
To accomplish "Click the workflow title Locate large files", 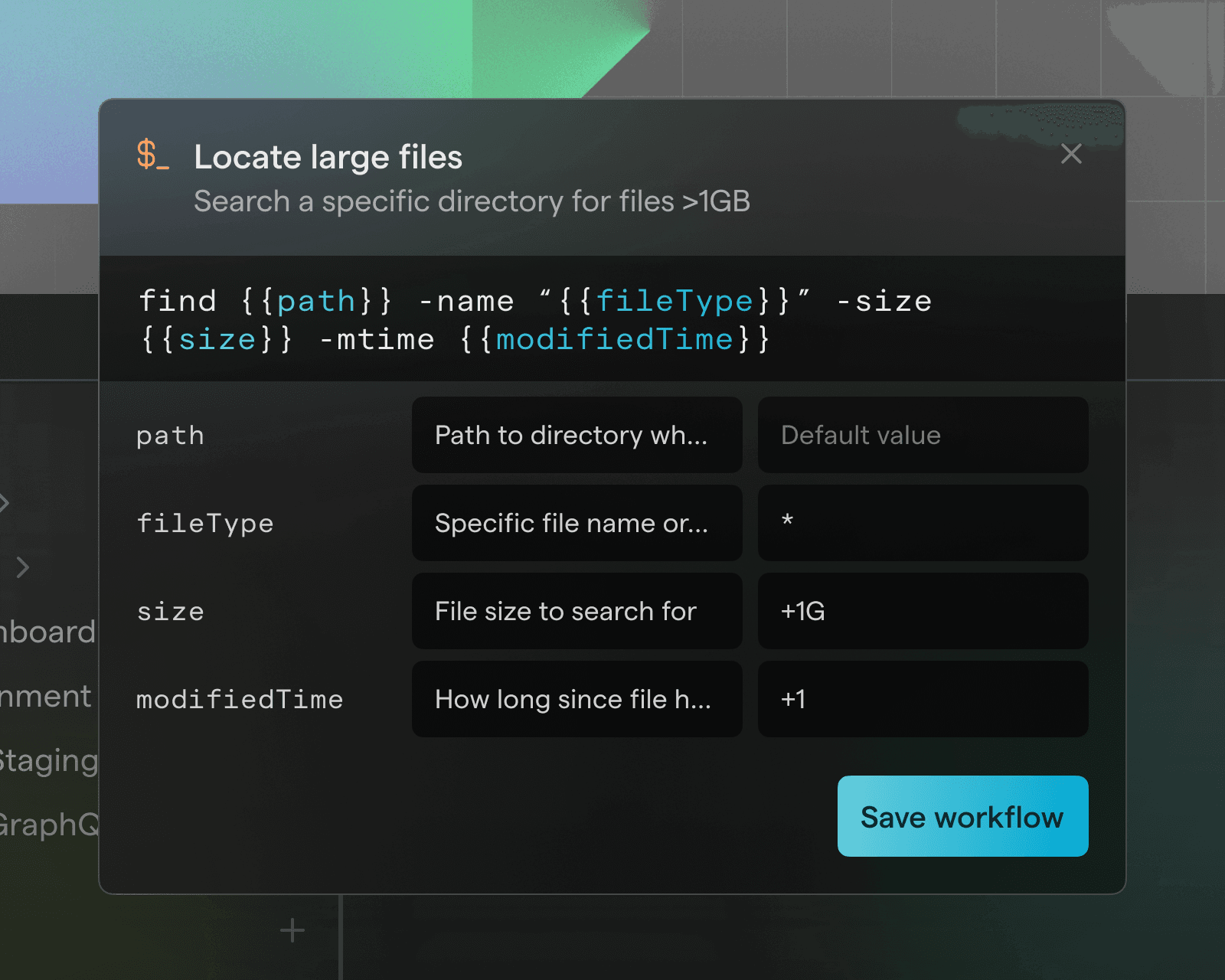I will (x=328, y=156).
